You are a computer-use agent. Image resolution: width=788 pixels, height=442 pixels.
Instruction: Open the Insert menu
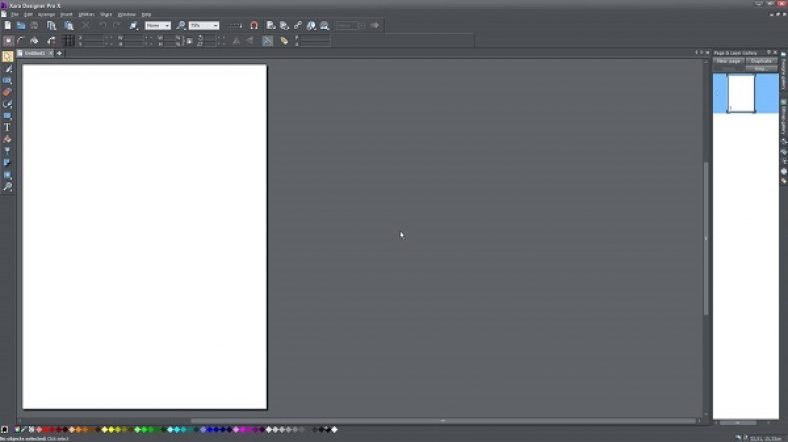[x=66, y=15]
